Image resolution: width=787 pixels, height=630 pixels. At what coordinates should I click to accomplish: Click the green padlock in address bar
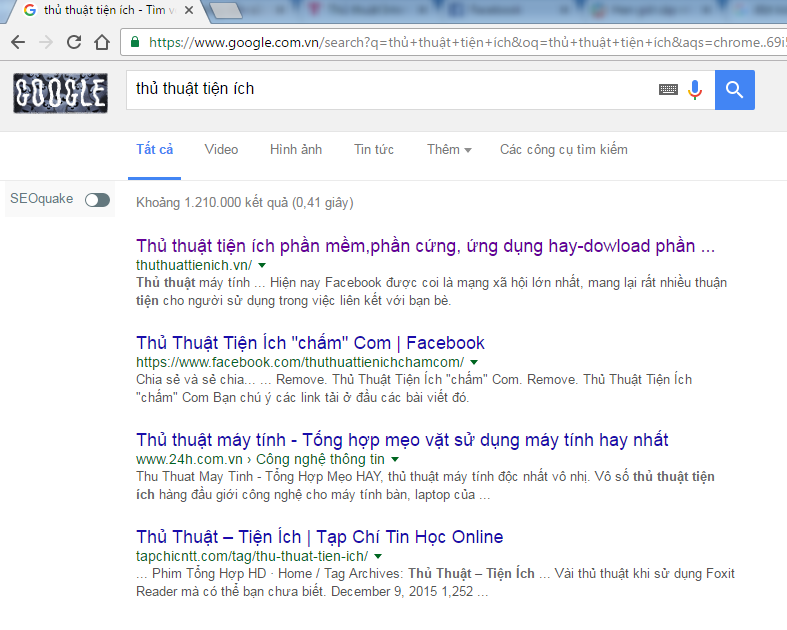135,43
